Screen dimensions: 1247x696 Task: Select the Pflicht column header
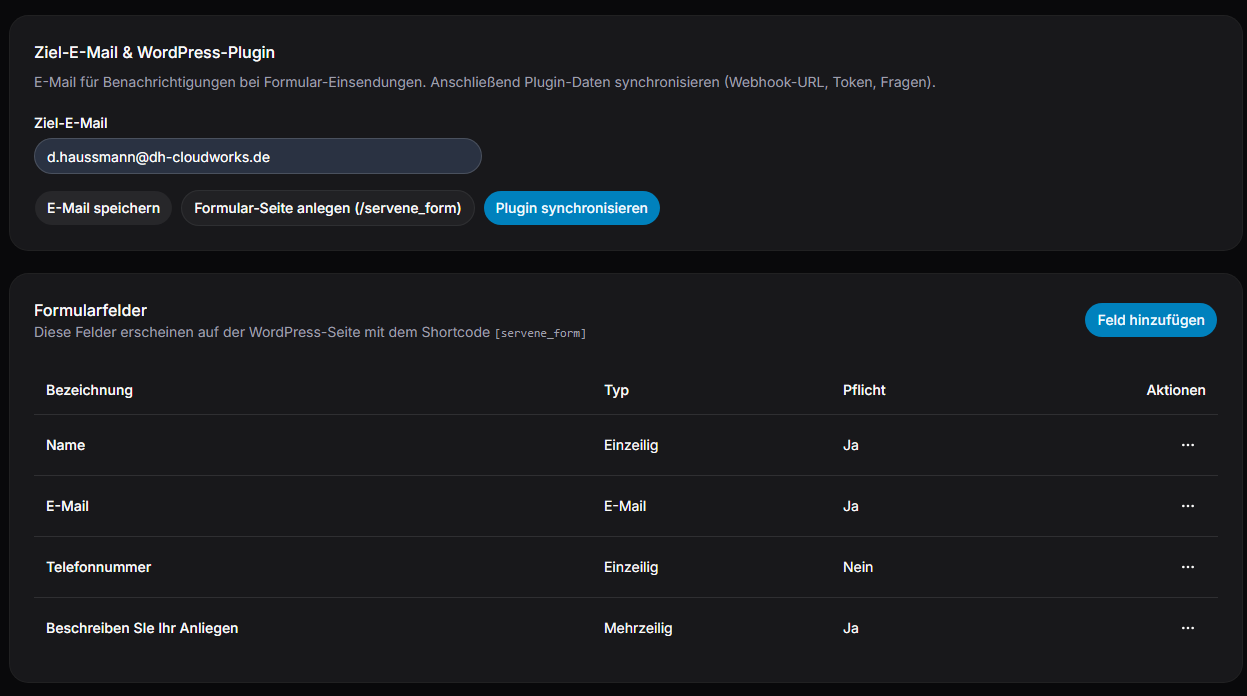pos(864,390)
